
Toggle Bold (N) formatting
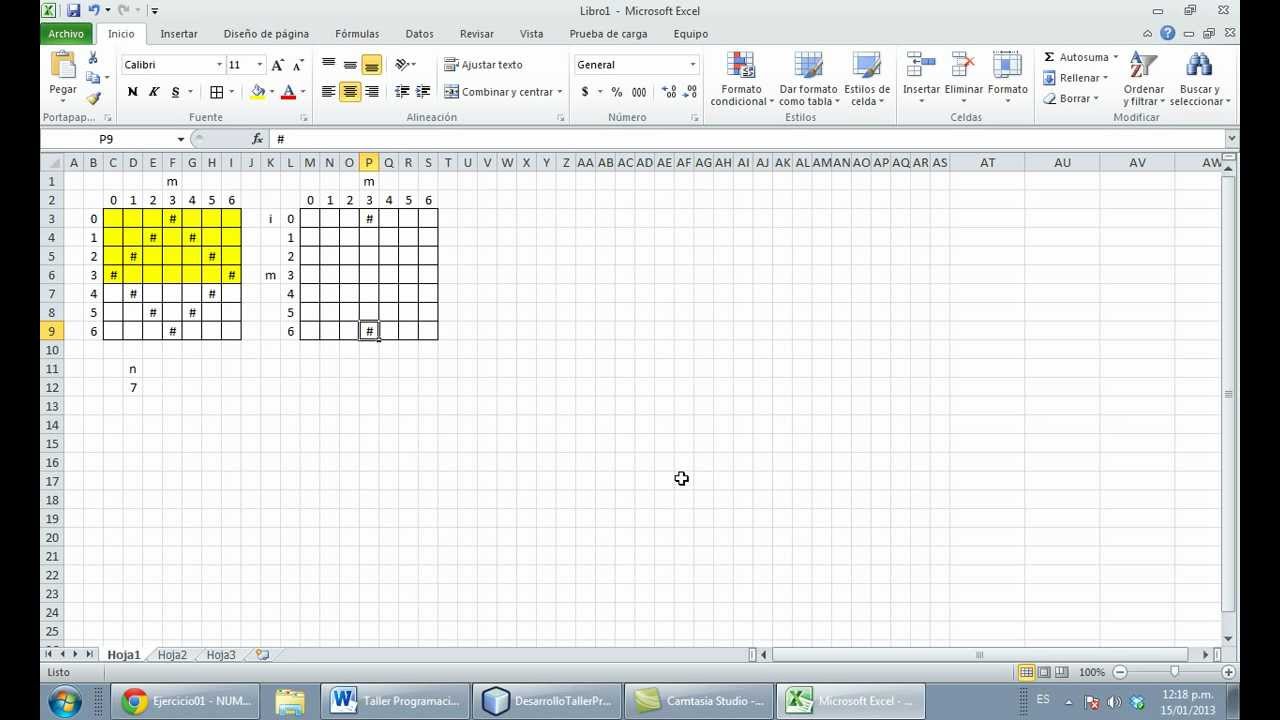pos(132,92)
